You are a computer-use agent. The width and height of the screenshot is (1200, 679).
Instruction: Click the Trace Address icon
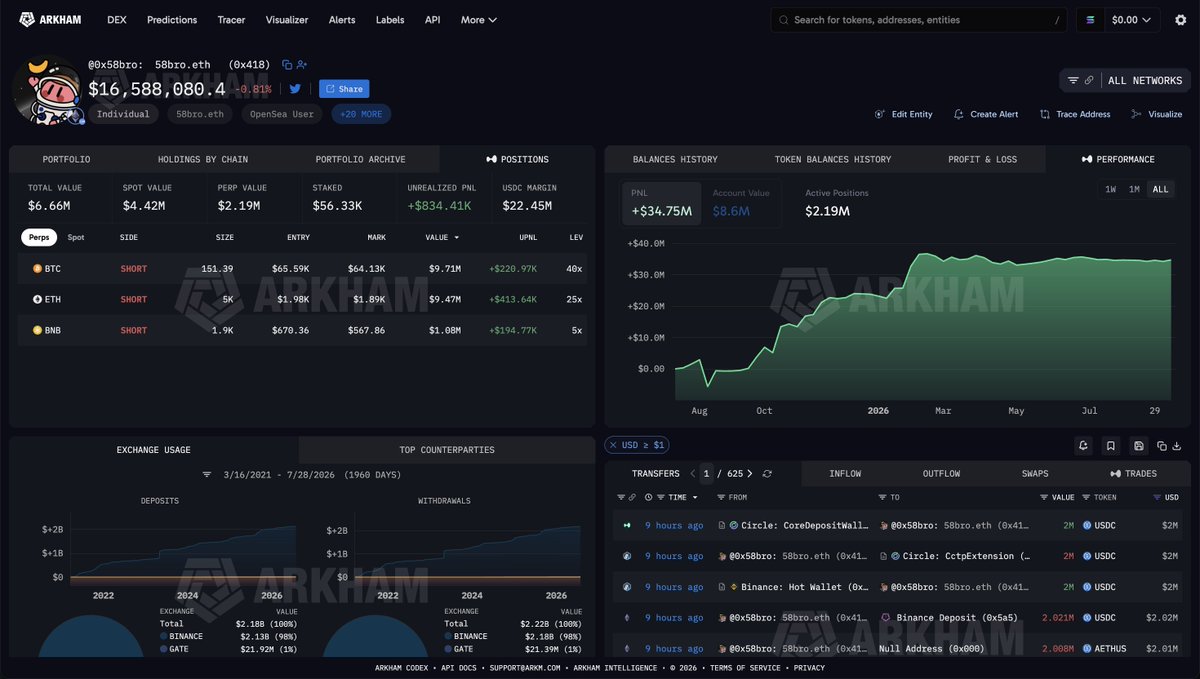[1045, 114]
